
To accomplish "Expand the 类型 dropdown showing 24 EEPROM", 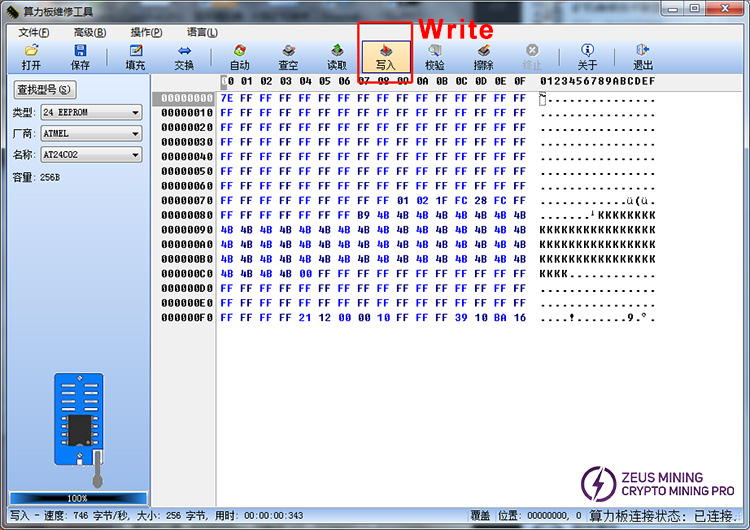I will click(x=91, y=112).
